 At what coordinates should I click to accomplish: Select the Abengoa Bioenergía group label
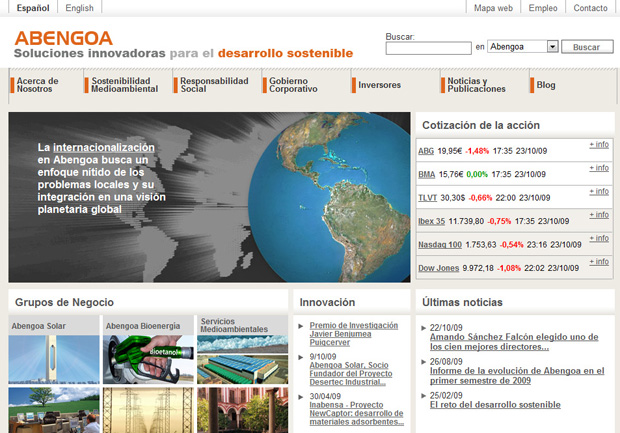click(x=143, y=326)
